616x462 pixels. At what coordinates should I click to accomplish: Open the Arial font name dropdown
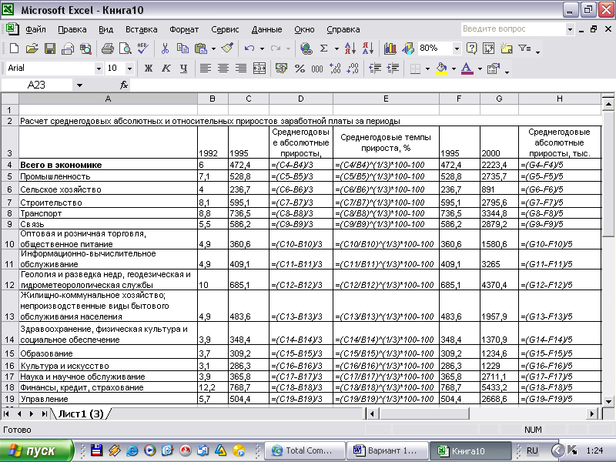[98, 68]
